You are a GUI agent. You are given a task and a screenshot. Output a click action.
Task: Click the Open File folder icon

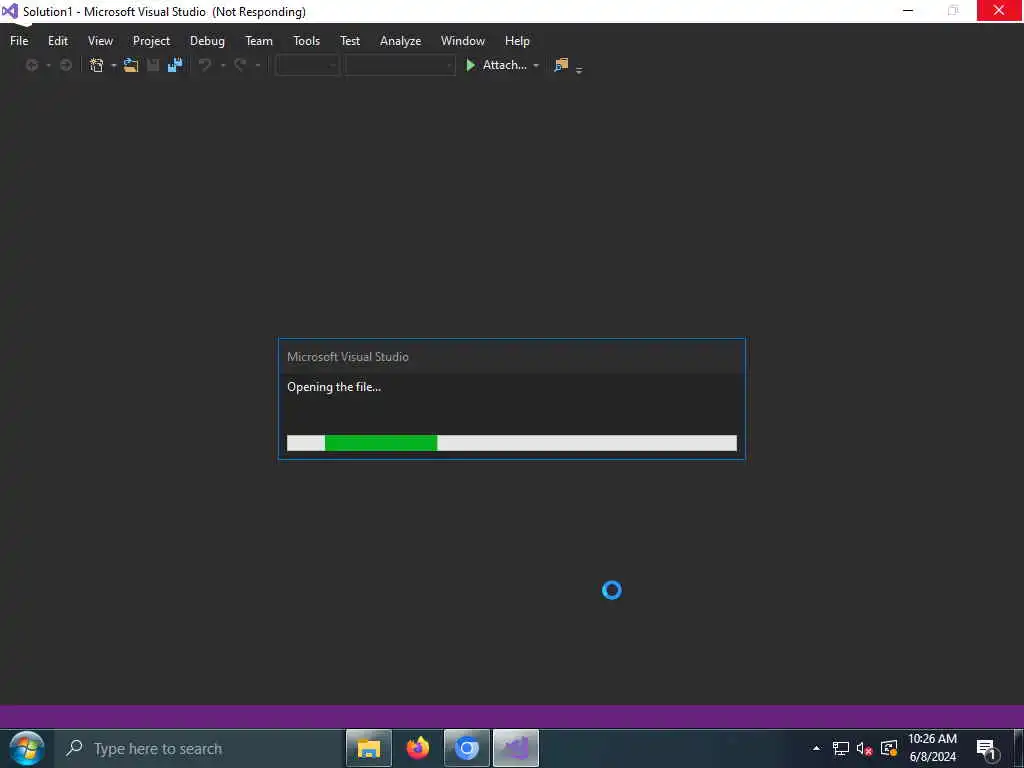tap(131, 65)
